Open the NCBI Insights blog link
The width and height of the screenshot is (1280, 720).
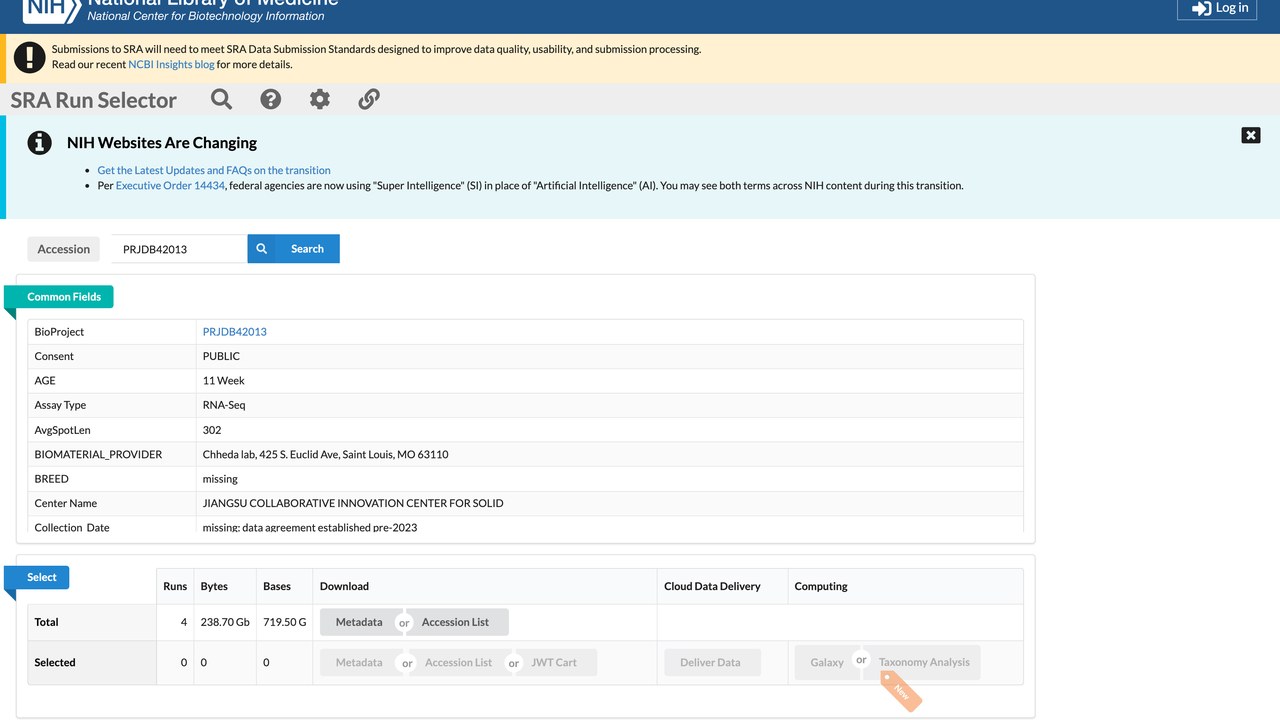tap(171, 64)
